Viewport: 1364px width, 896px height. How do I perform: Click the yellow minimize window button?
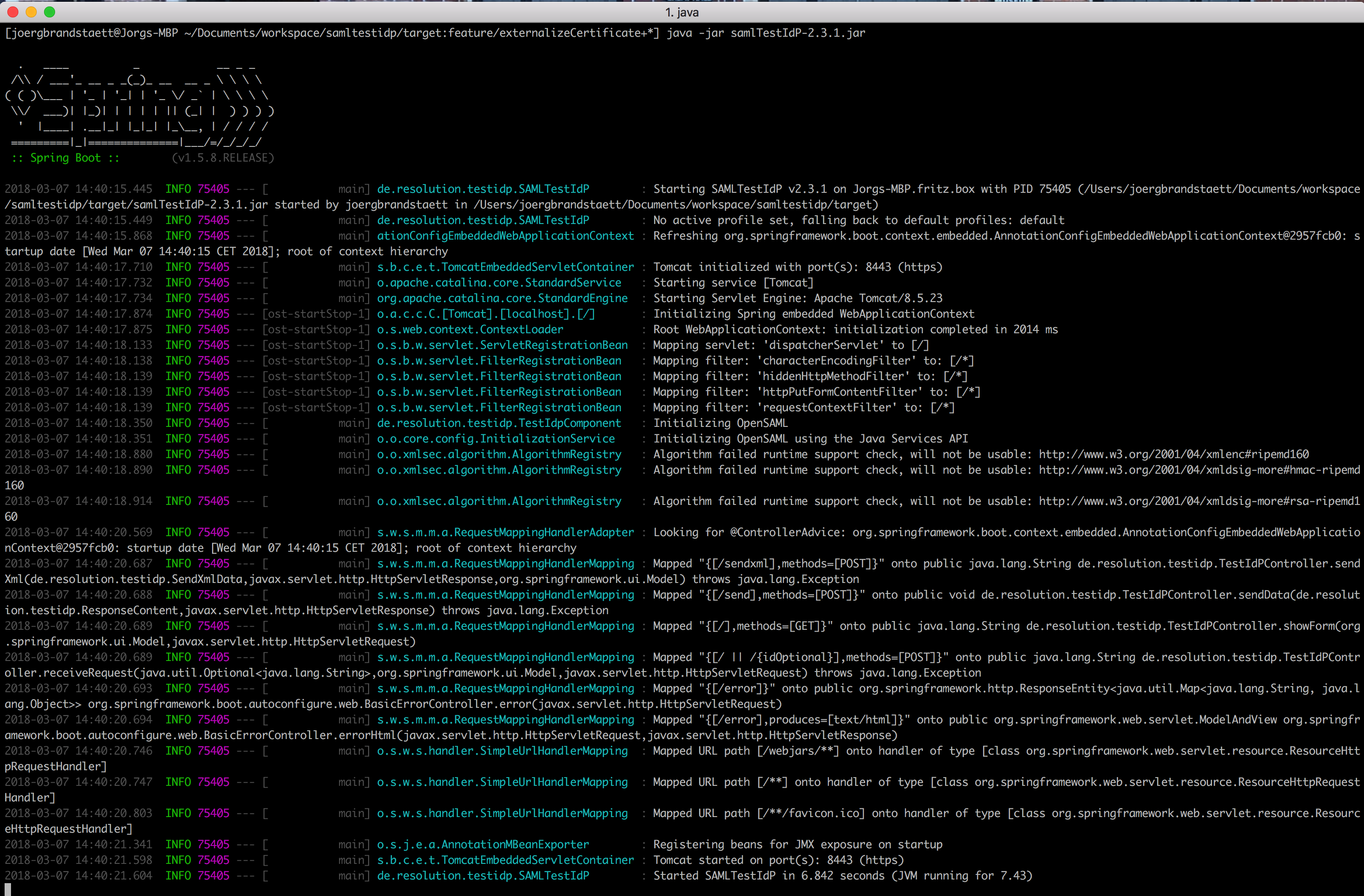point(31,12)
